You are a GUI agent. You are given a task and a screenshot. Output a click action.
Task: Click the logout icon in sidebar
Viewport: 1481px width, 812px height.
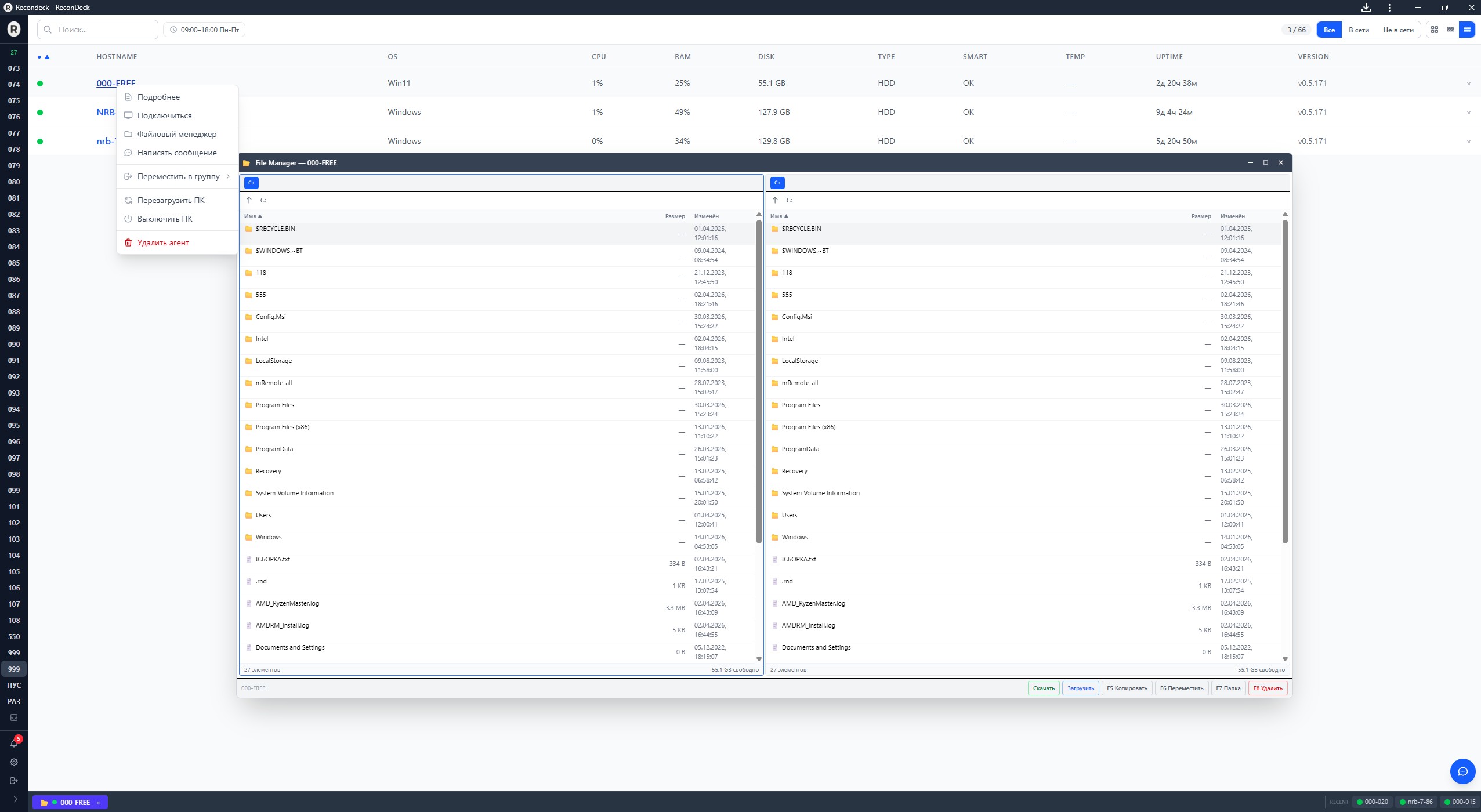14,781
